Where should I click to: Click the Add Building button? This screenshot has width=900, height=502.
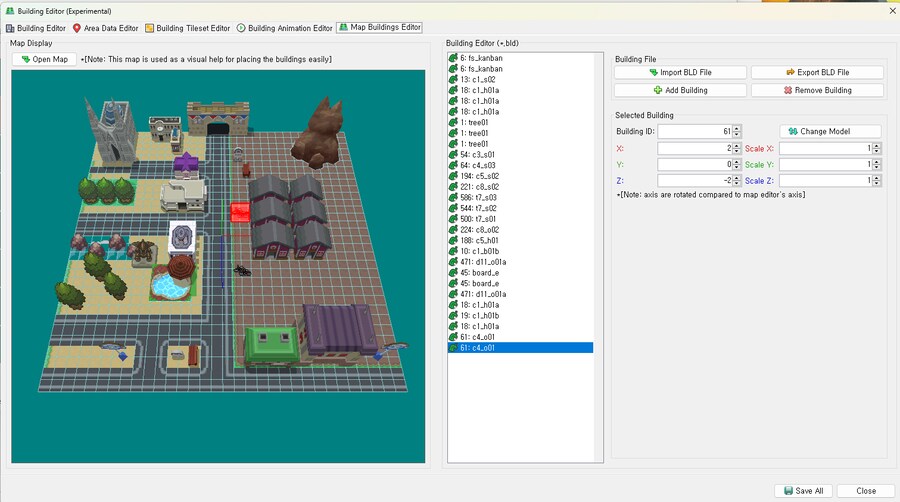coord(680,90)
